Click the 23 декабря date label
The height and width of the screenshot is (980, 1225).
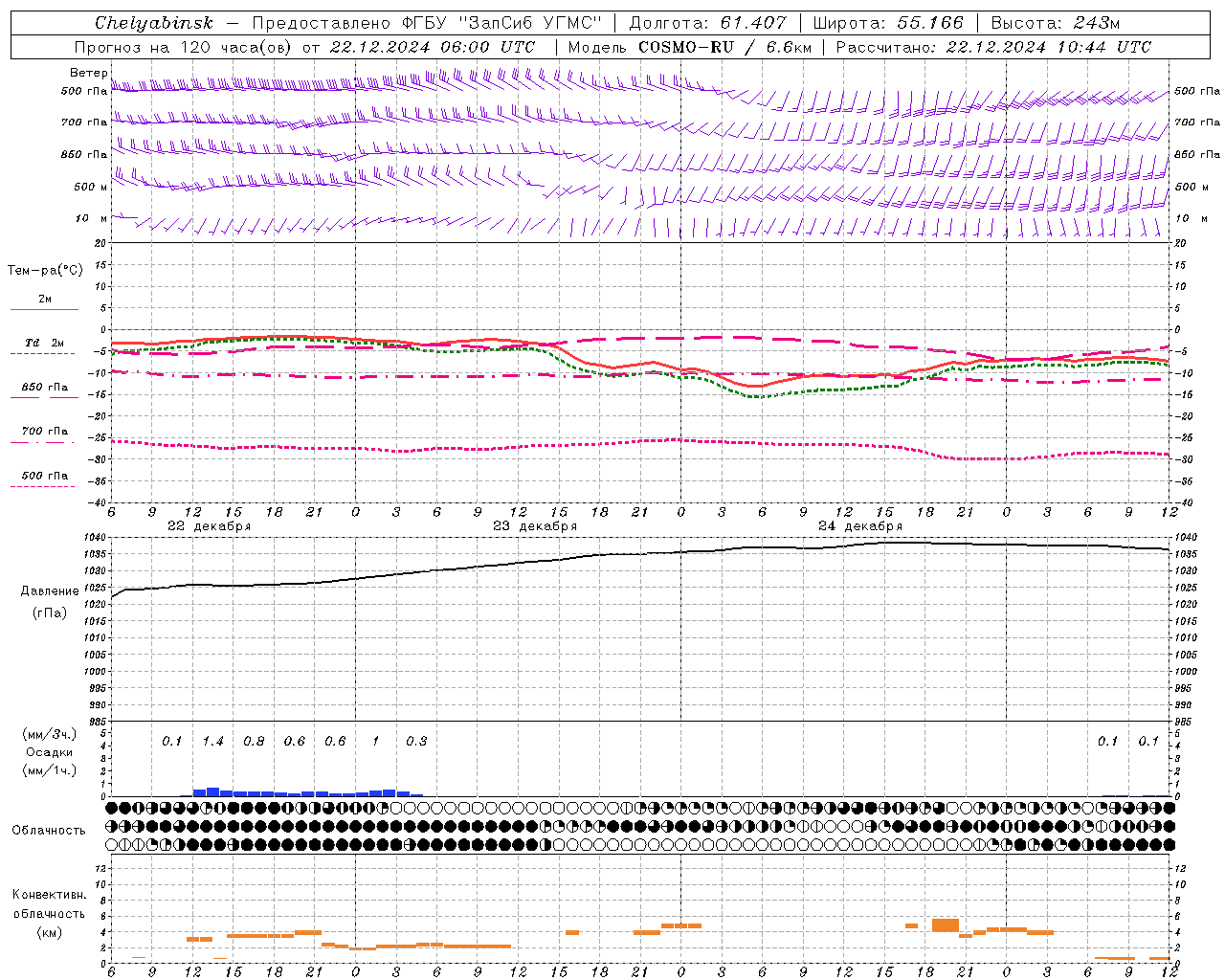[x=535, y=526]
